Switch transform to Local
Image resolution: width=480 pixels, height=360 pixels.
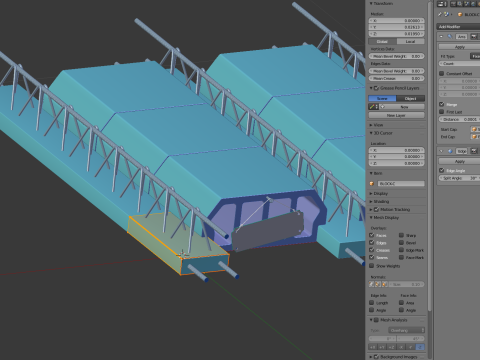pyautogui.click(x=411, y=41)
